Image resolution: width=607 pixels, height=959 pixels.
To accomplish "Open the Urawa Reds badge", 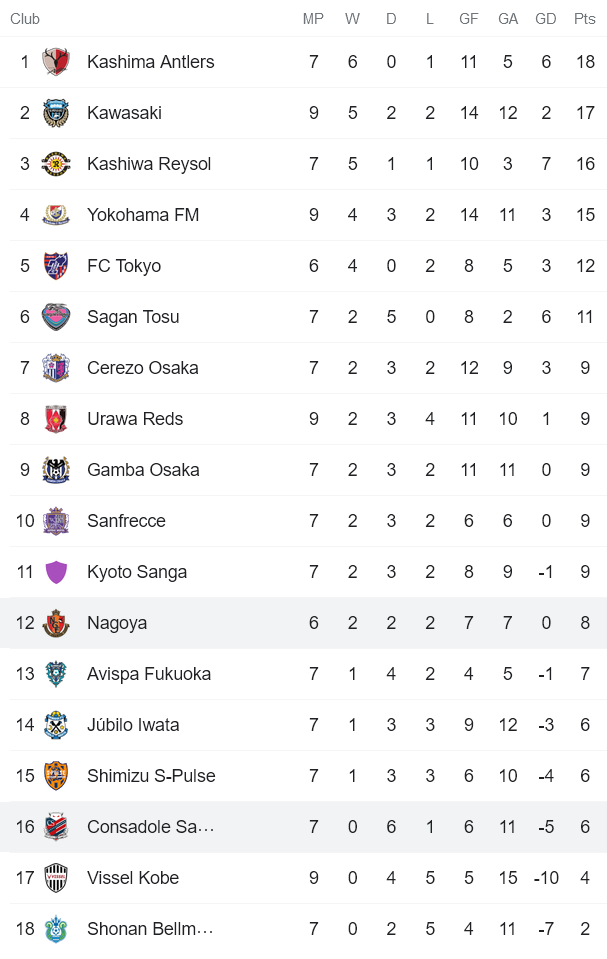I will [57, 418].
